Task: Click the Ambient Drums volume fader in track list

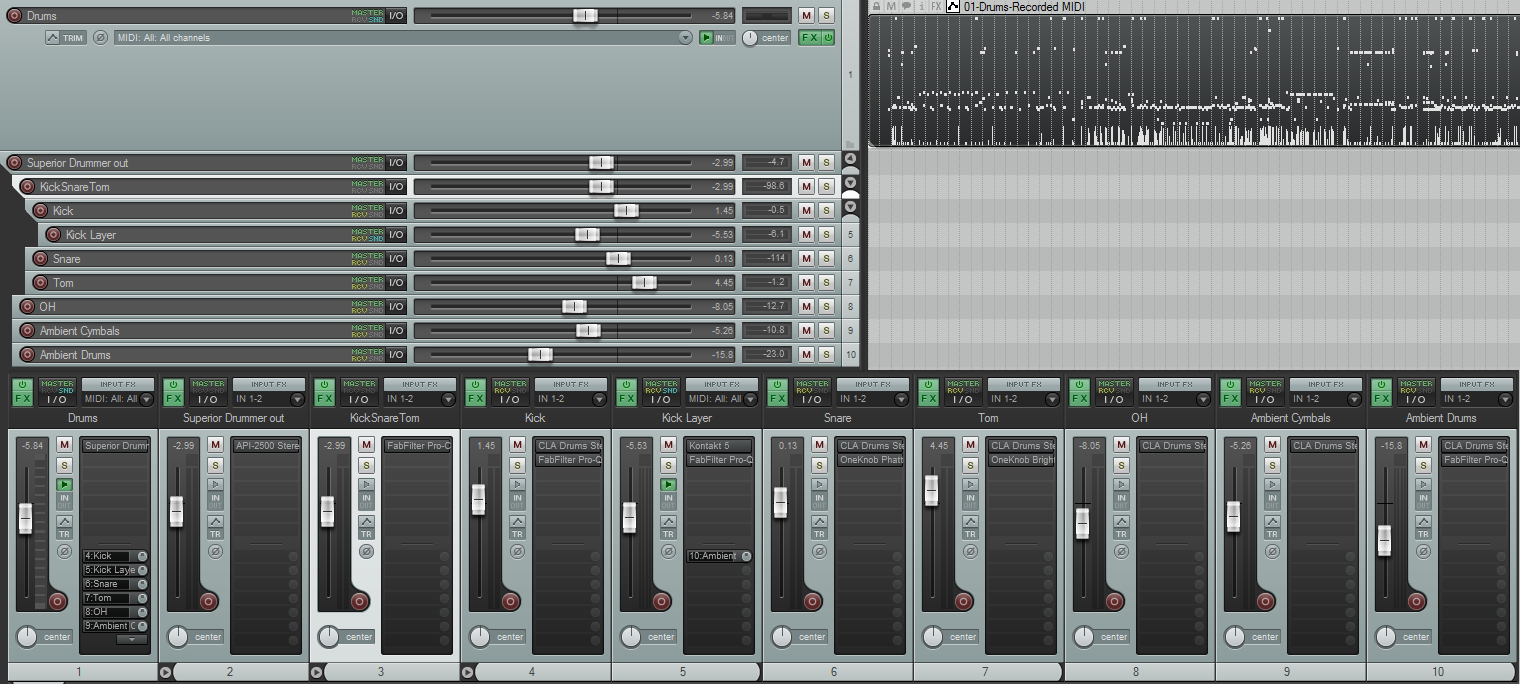Action: click(x=540, y=355)
